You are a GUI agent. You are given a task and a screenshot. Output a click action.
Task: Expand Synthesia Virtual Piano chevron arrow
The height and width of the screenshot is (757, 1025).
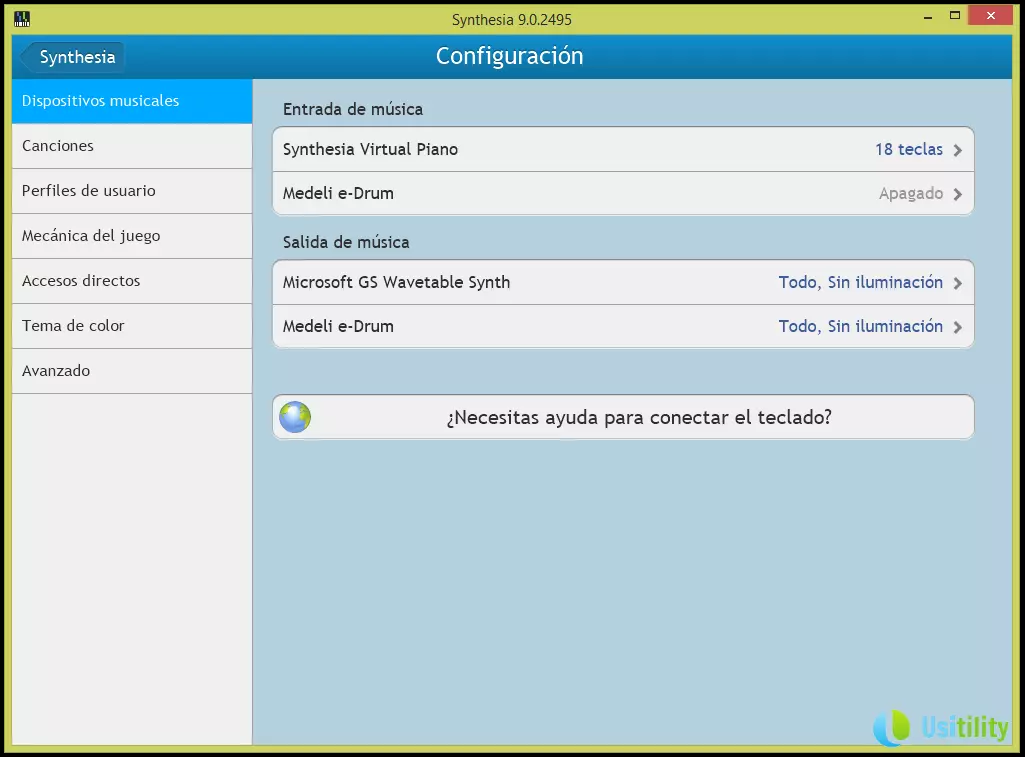click(957, 150)
